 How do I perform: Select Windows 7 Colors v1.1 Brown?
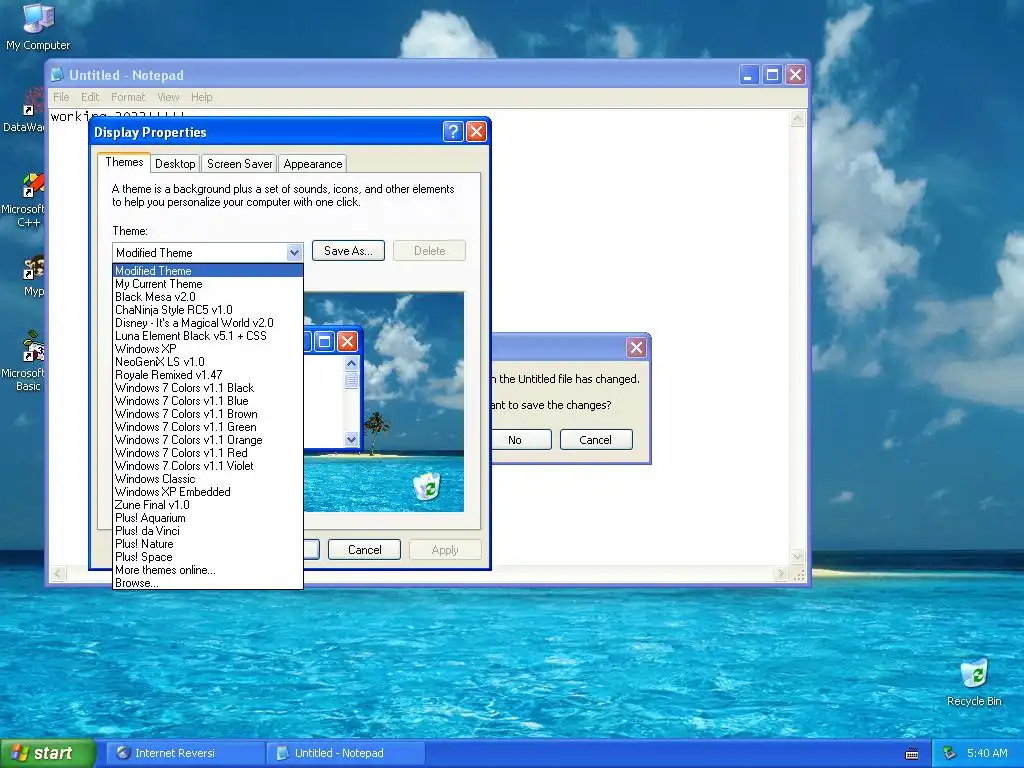tap(208, 414)
